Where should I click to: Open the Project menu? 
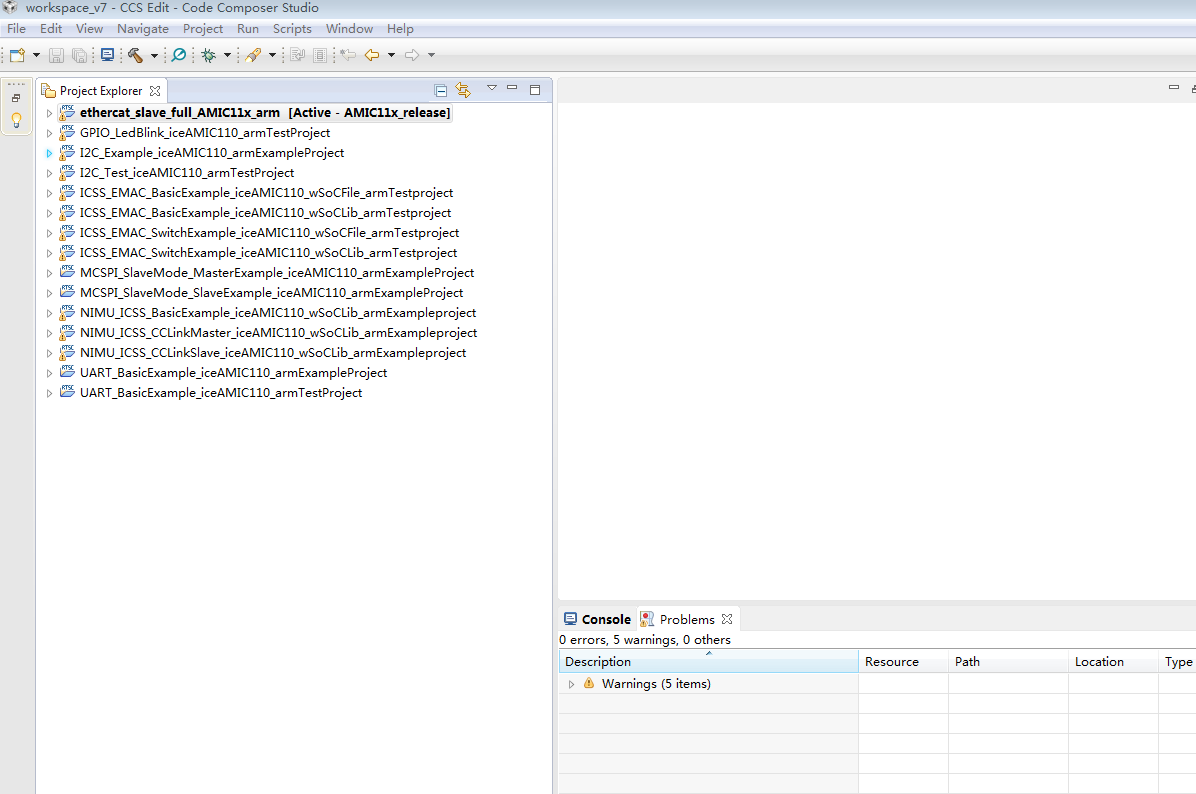(x=203, y=29)
